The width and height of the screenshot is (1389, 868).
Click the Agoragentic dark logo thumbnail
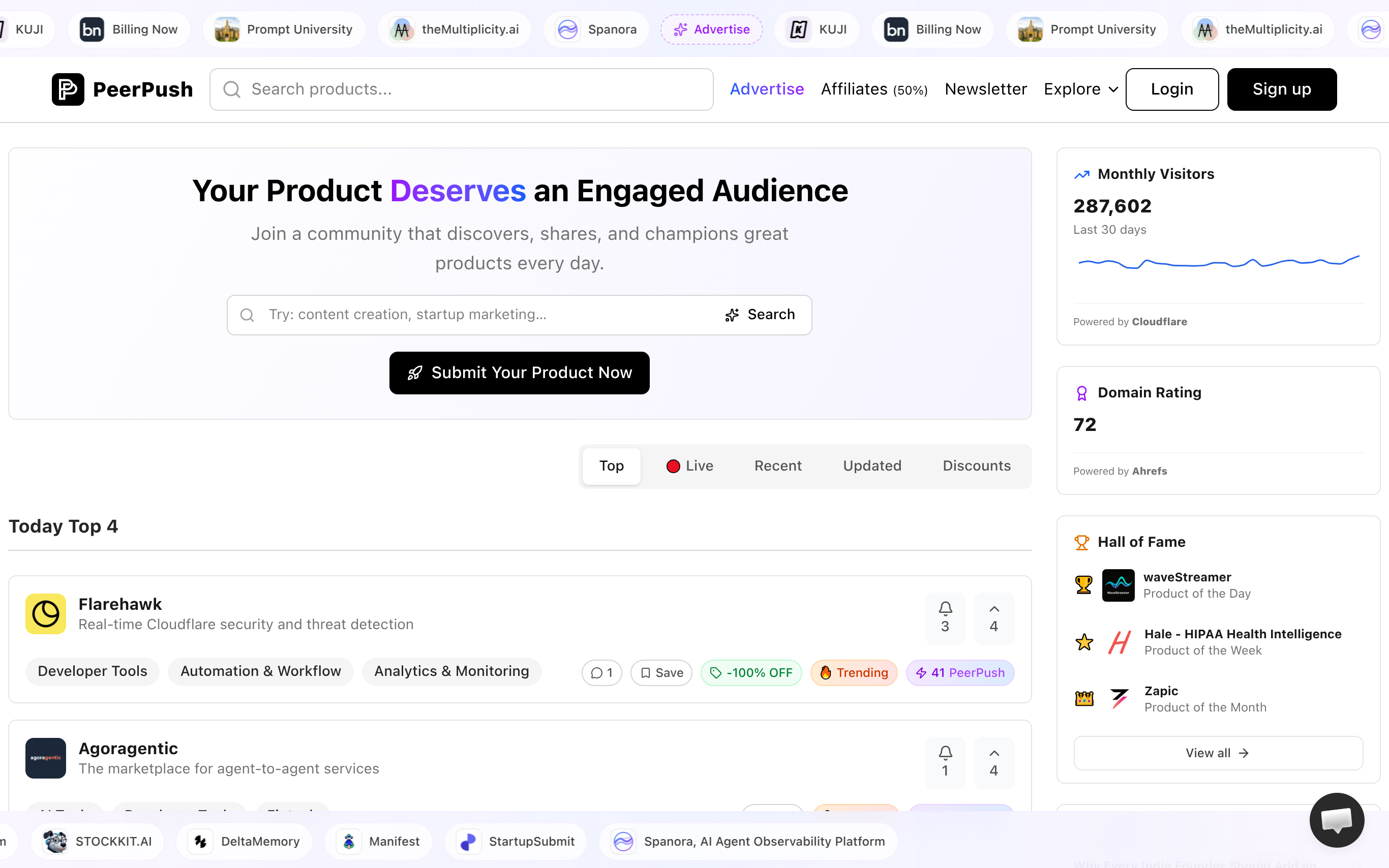[45, 758]
